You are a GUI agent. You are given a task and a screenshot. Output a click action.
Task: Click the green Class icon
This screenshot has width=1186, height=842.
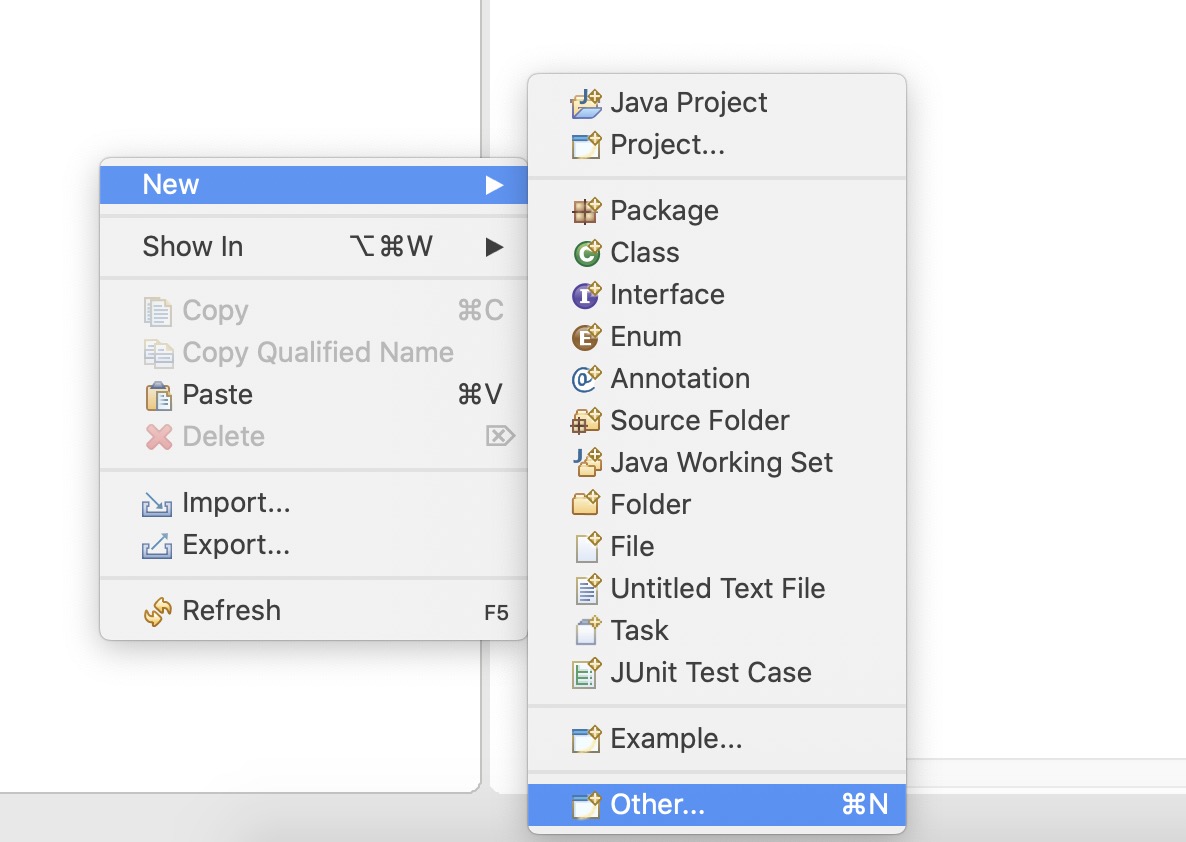coord(586,253)
